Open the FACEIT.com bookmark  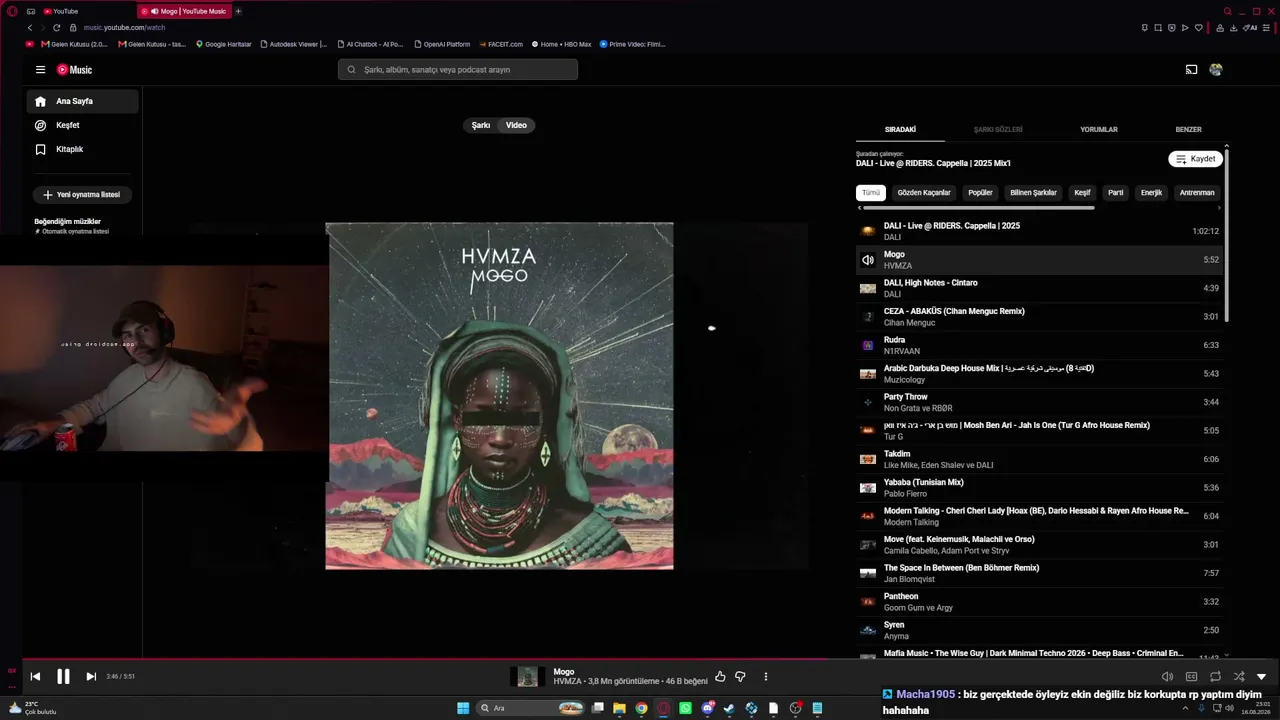[x=501, y=44]
